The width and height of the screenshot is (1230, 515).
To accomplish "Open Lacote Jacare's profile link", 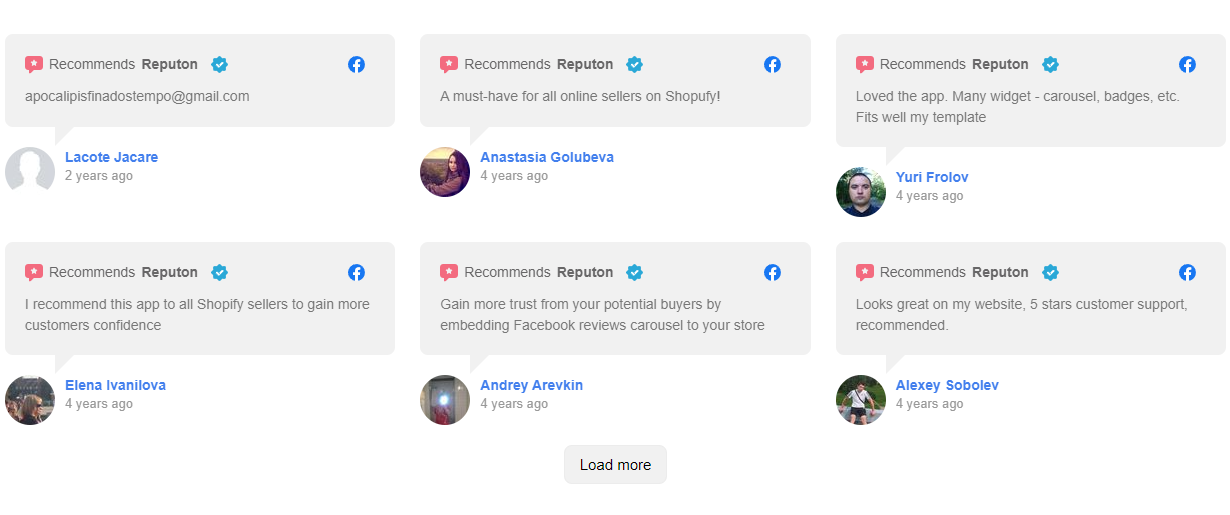I will coord(111,157).
